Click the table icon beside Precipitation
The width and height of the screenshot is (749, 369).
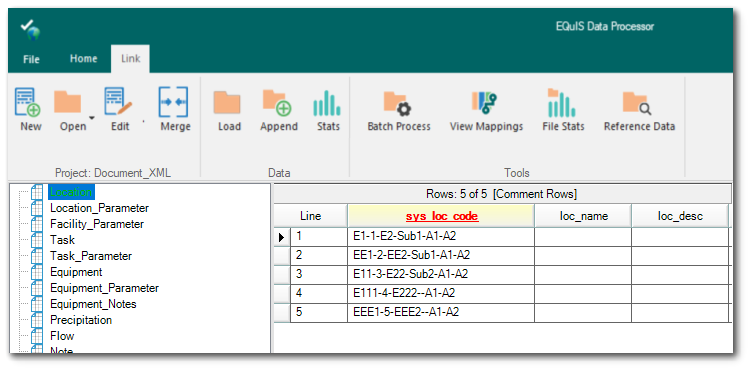click(37, 320)
